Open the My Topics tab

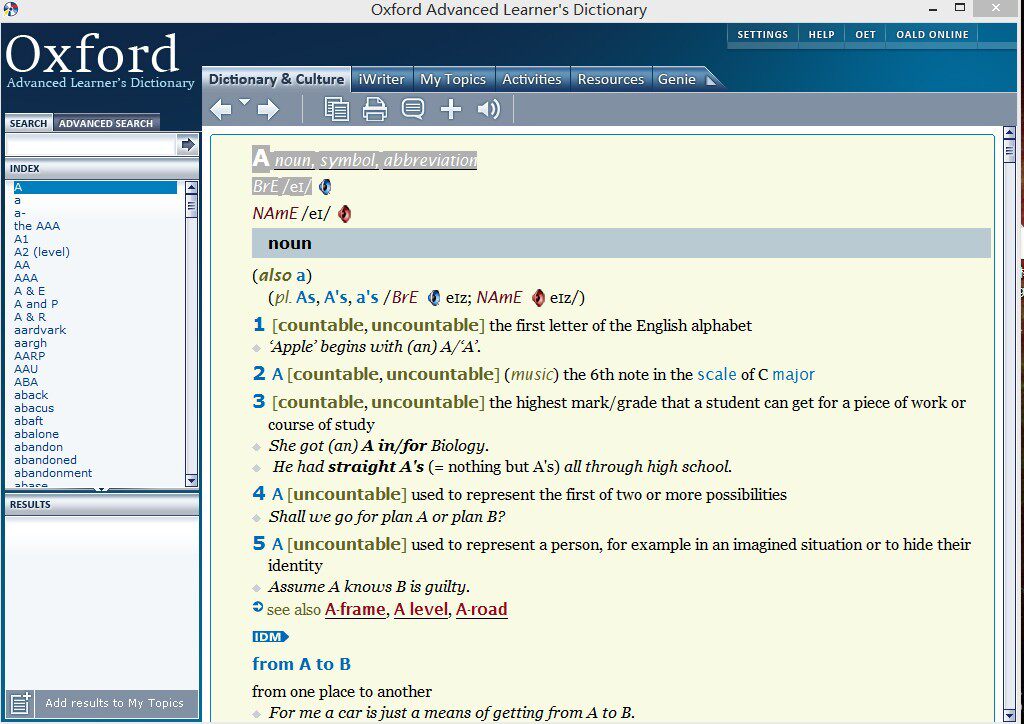click(x=453, y=80)
